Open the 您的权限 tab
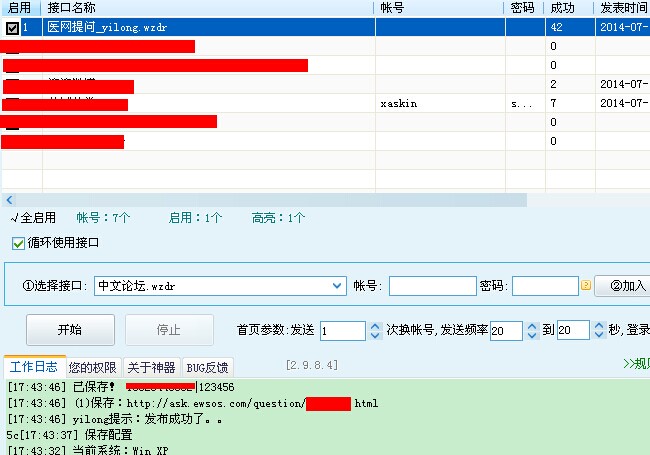Image resolution: width=650 pixels, height=455 pixels. [x=93, y=368]
